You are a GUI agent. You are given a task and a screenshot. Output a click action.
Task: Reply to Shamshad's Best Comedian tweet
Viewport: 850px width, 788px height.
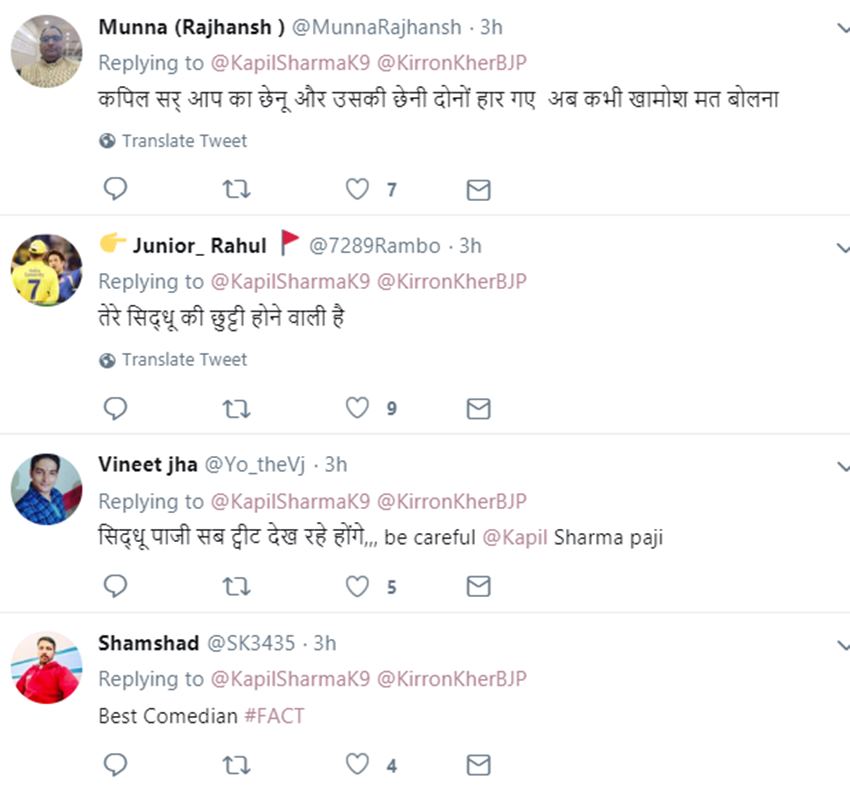click(x=116, y=765)
